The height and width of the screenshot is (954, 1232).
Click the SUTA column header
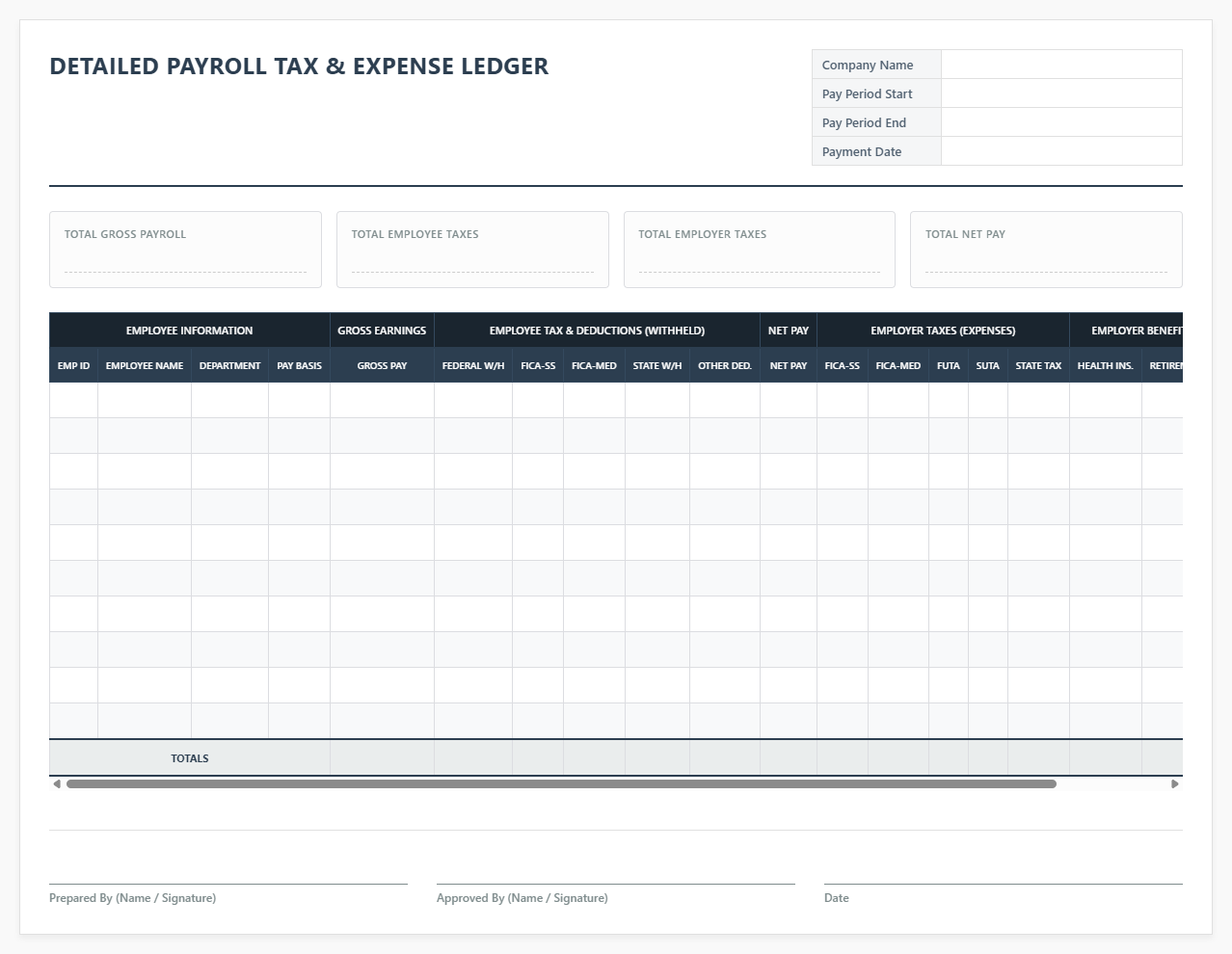[x=988, y=365]
